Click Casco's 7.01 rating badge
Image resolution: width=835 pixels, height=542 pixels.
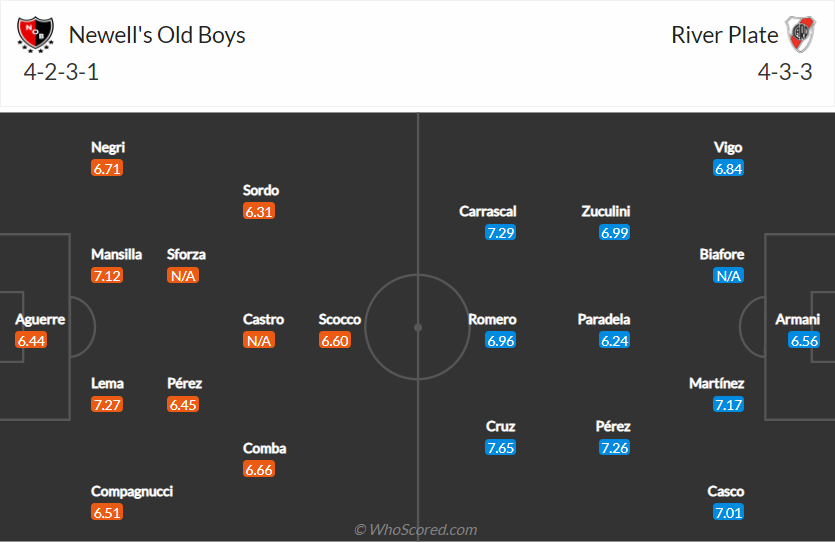728,513
